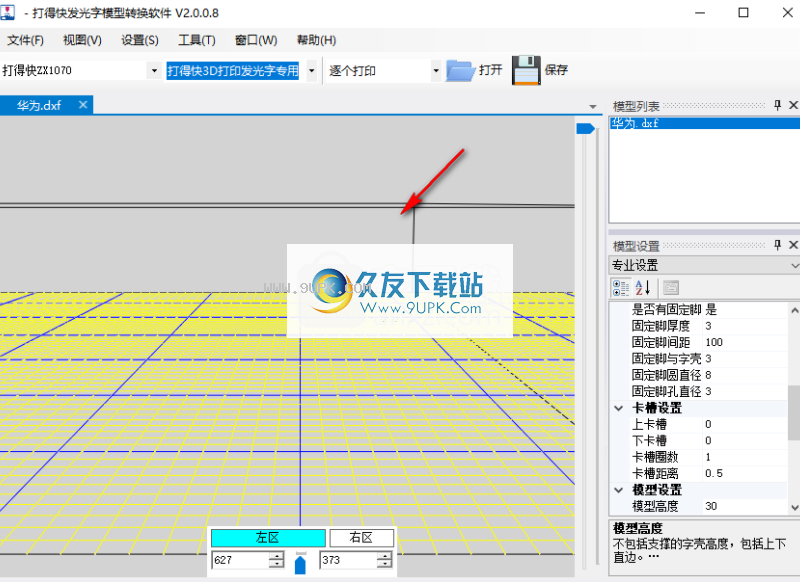800x582 pixels.
Task: Click the 固定脚圆直径 value 8
Action: [745, 375]
